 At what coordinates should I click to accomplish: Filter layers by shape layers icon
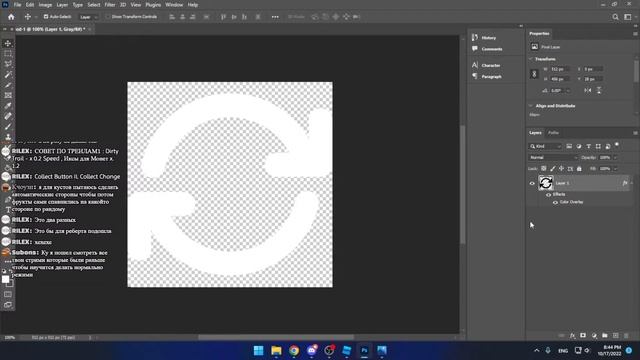pos(598,146)
